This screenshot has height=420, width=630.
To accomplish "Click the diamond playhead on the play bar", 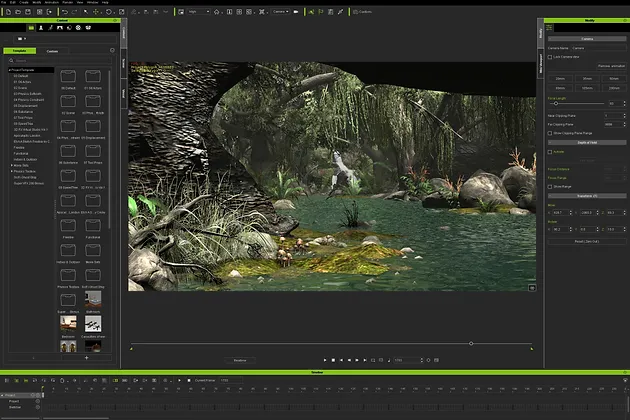I will point(471,344).
